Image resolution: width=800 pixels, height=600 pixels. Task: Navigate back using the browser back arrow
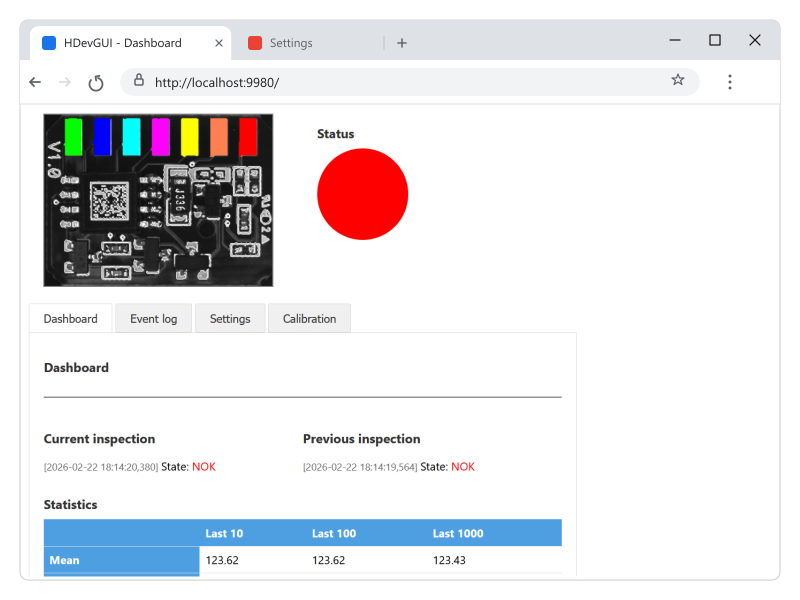tap(35, 82)
